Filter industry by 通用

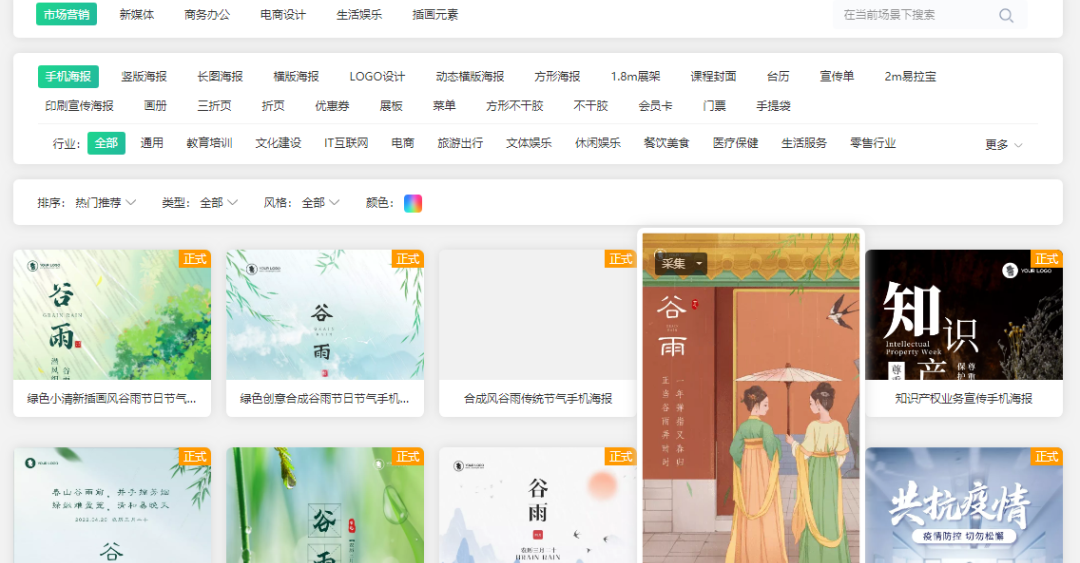(x=152, y=143)
